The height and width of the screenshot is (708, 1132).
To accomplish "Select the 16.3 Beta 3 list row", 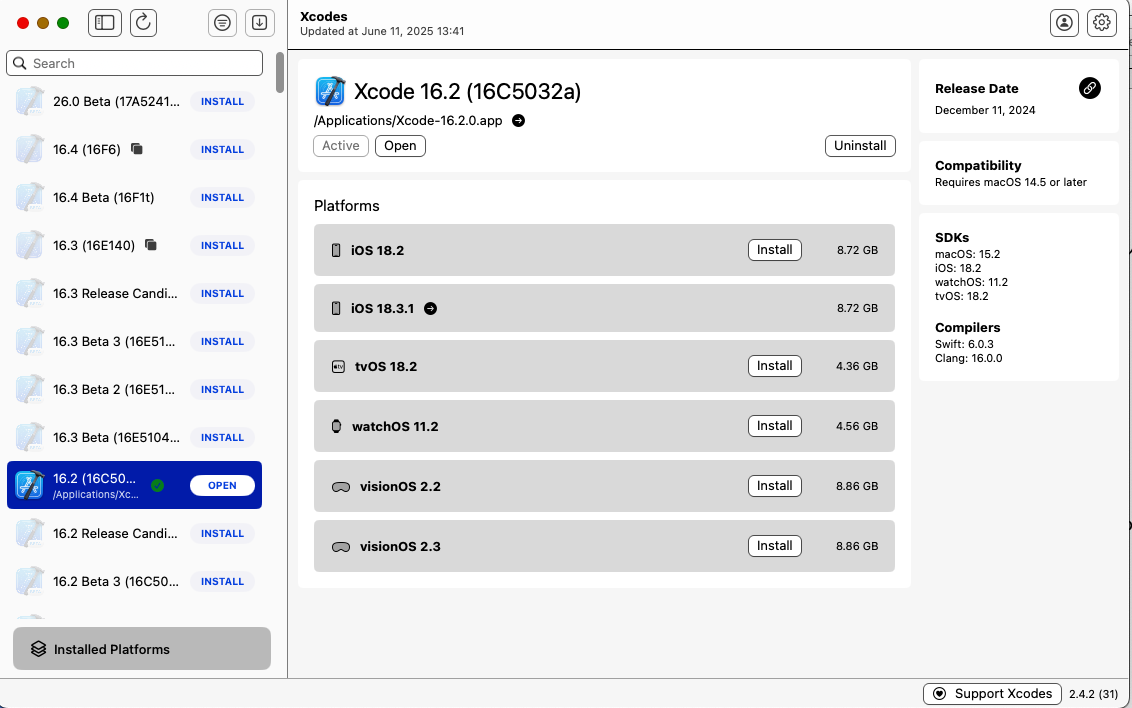I will (x=134, y=341).
